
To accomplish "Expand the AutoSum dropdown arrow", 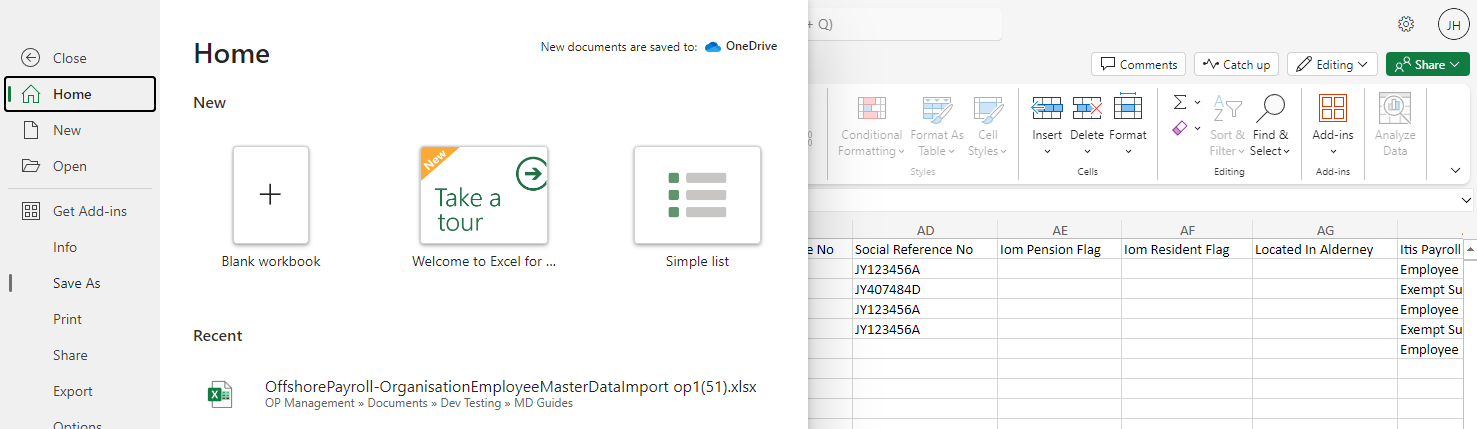I will 1197,102.
